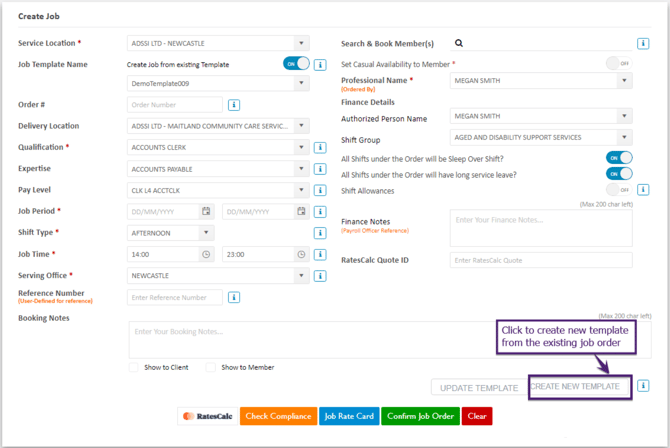Click the red Clear button
670x448 pixels.
click(x=477, y=416)
